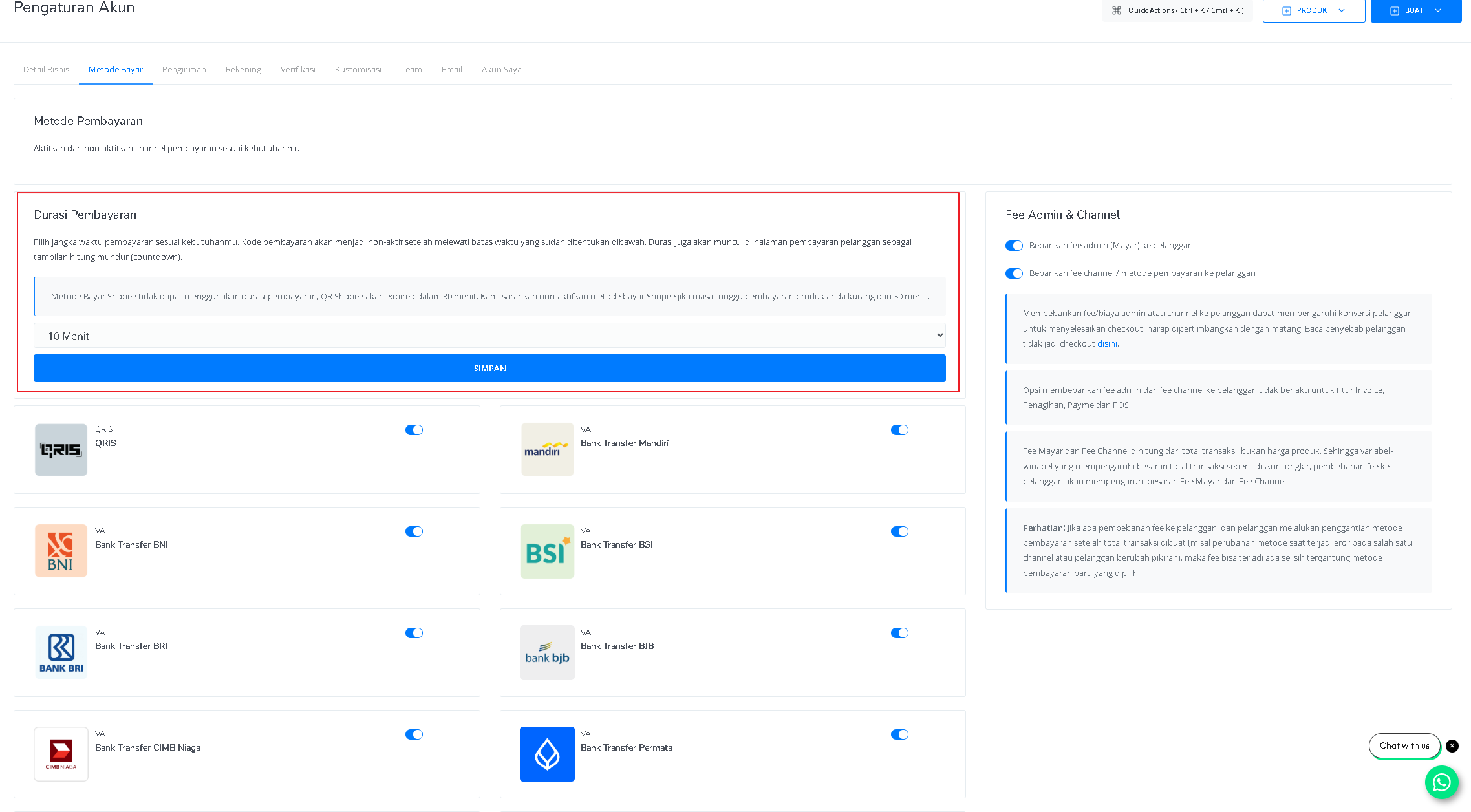The height and width of the screenshot is (812, 1471).
Task: Switch to the Team tab
Action: pyautogui.click(x=411, y=69)
